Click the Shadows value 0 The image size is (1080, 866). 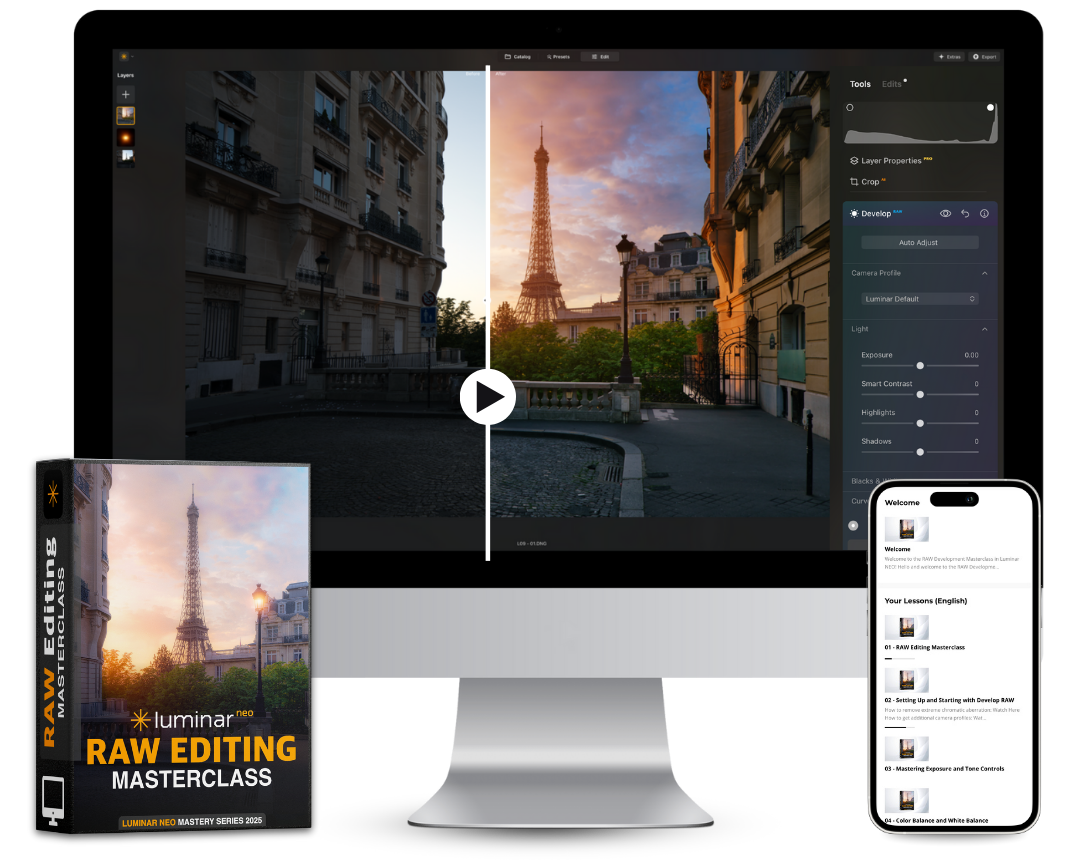(977, 442)
